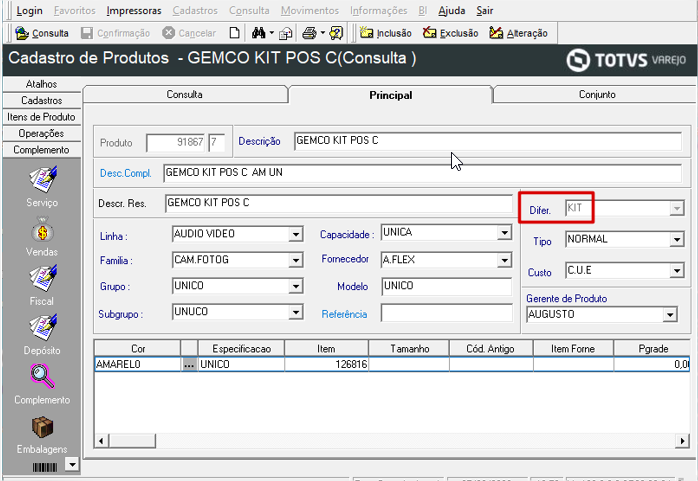The width and height of the screenshot is (698, 481).
Task: Open binoculars search dropdown arrow
Action: (272, 33)
